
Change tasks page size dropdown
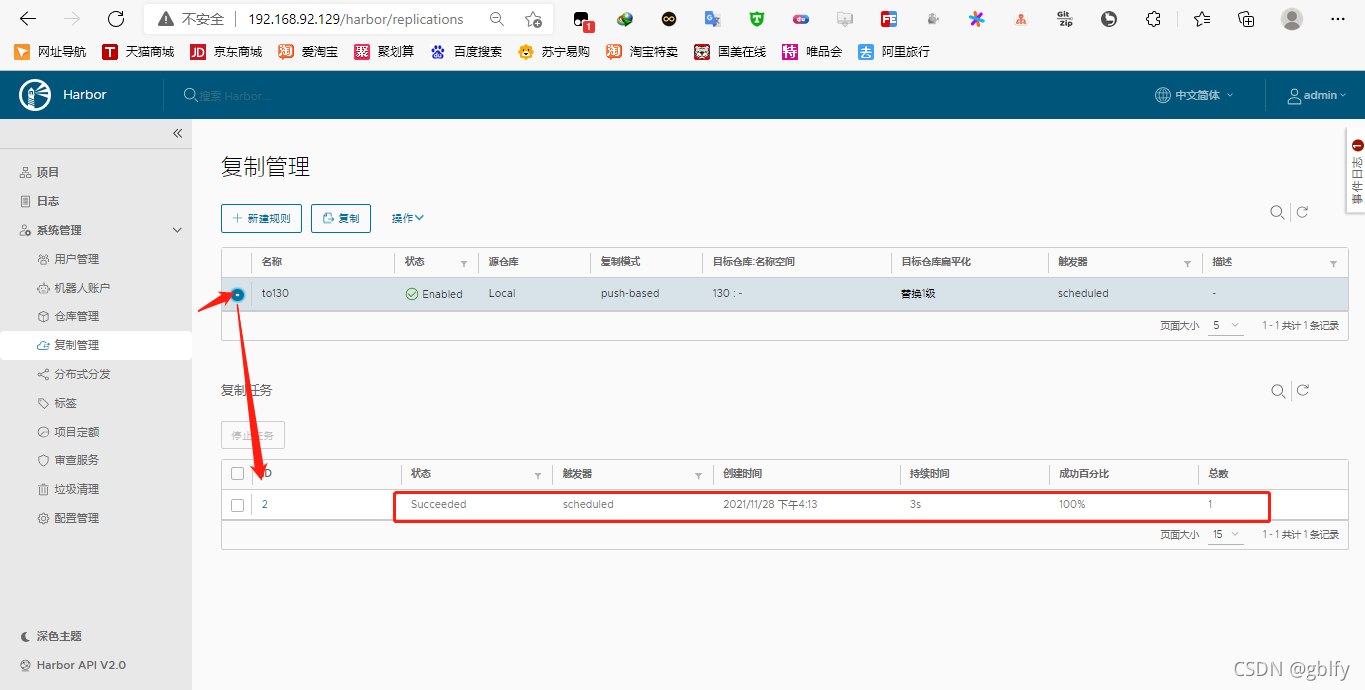(x=1226, y=535)
